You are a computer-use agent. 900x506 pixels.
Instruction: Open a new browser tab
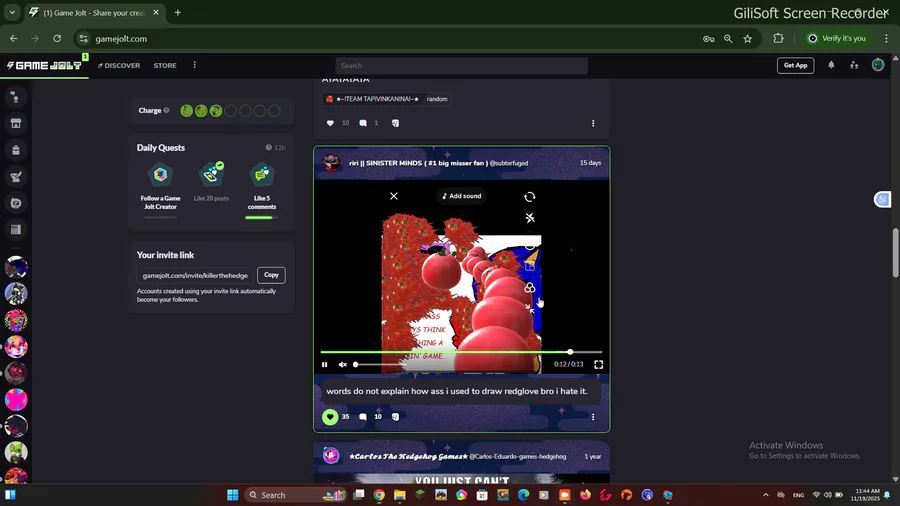pyautogui.click(x=178, y=13)
